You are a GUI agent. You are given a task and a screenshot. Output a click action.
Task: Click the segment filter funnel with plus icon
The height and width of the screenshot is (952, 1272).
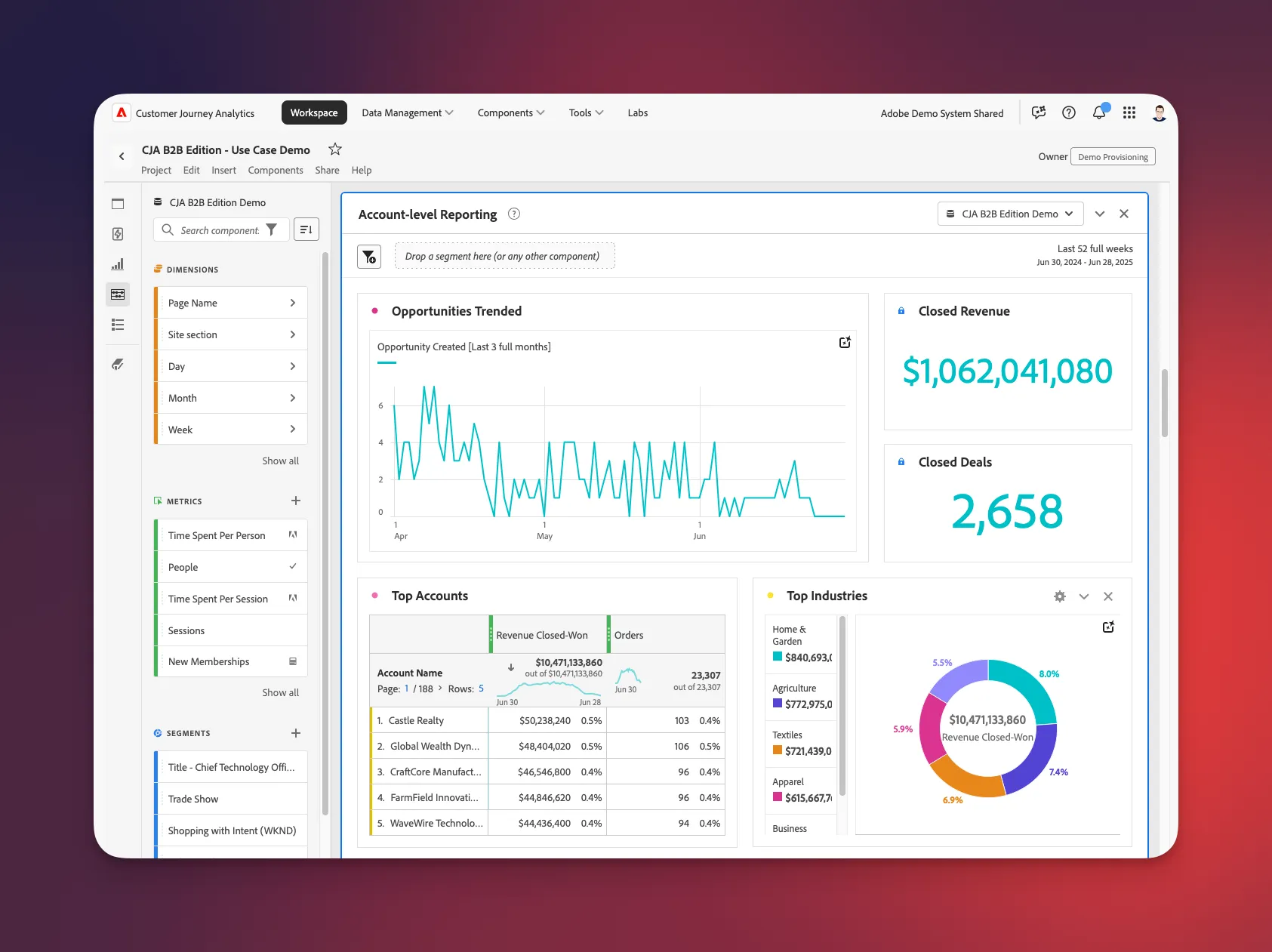369,257
